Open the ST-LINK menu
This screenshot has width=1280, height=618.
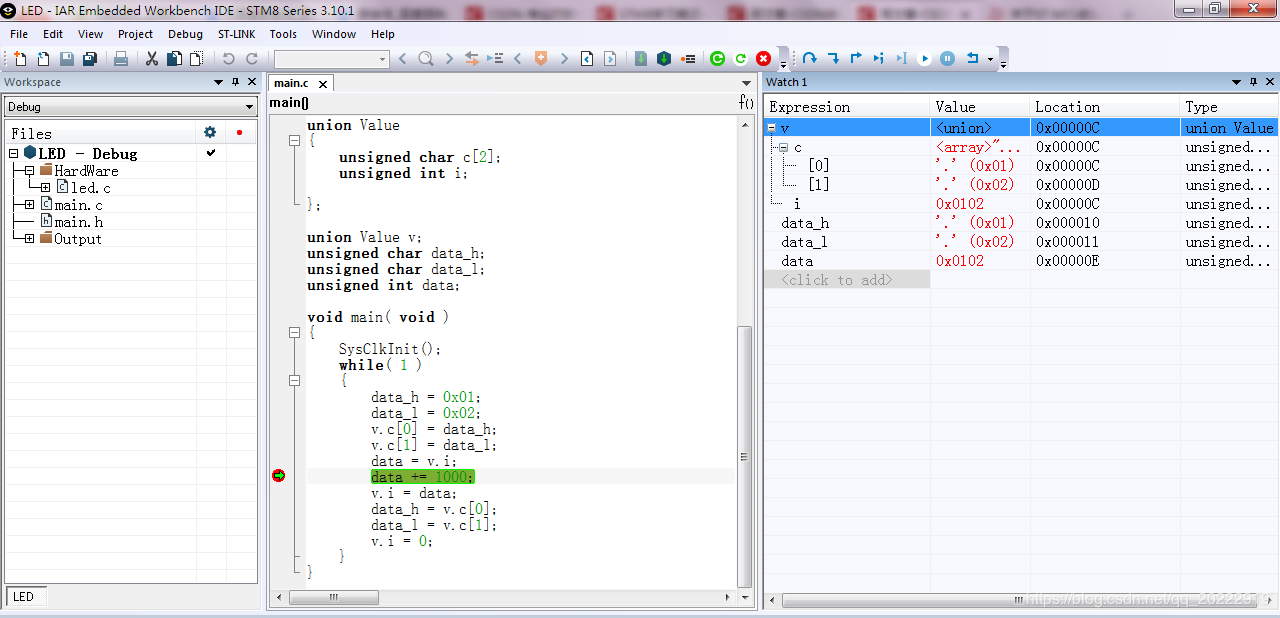(x=236, y=34)
